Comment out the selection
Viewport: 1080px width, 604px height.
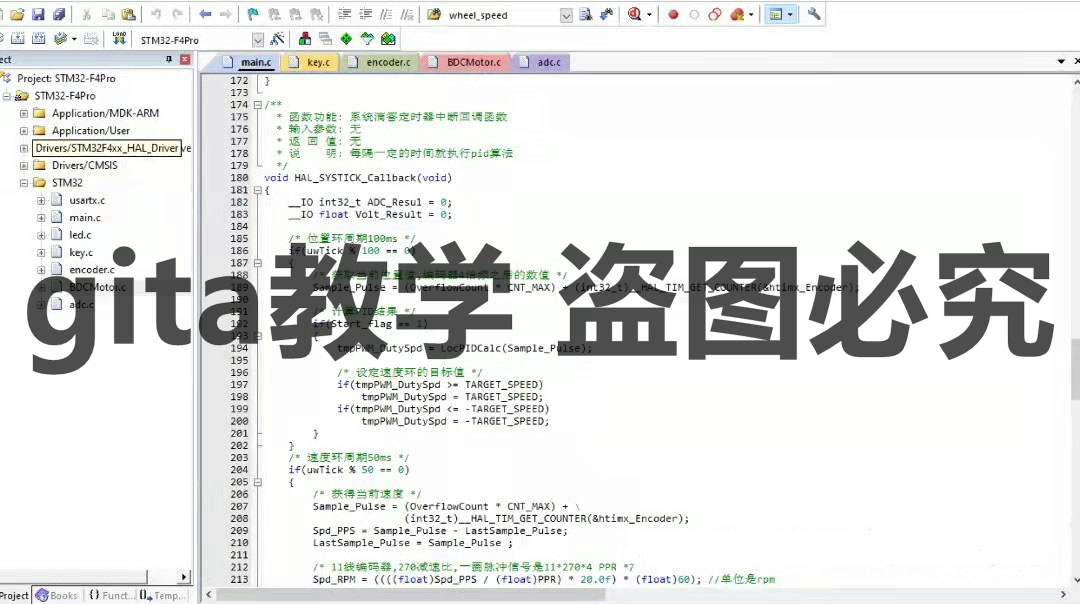point(386,14)
